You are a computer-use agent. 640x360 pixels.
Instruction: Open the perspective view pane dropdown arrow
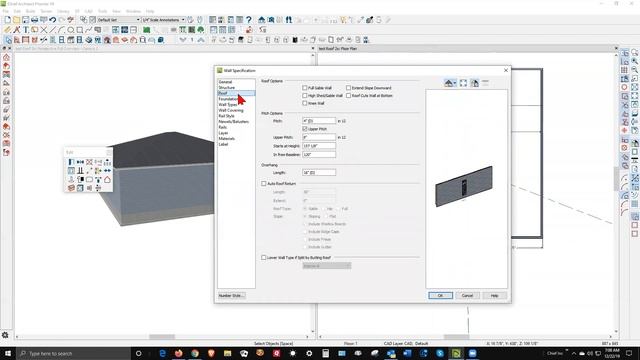[x=313, y=49]
